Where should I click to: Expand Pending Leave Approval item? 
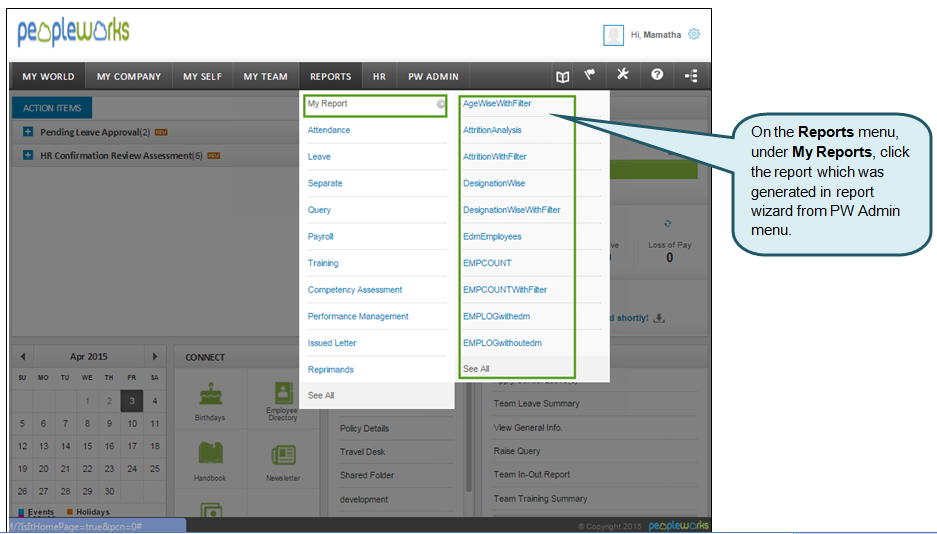(x=28, y=132)
